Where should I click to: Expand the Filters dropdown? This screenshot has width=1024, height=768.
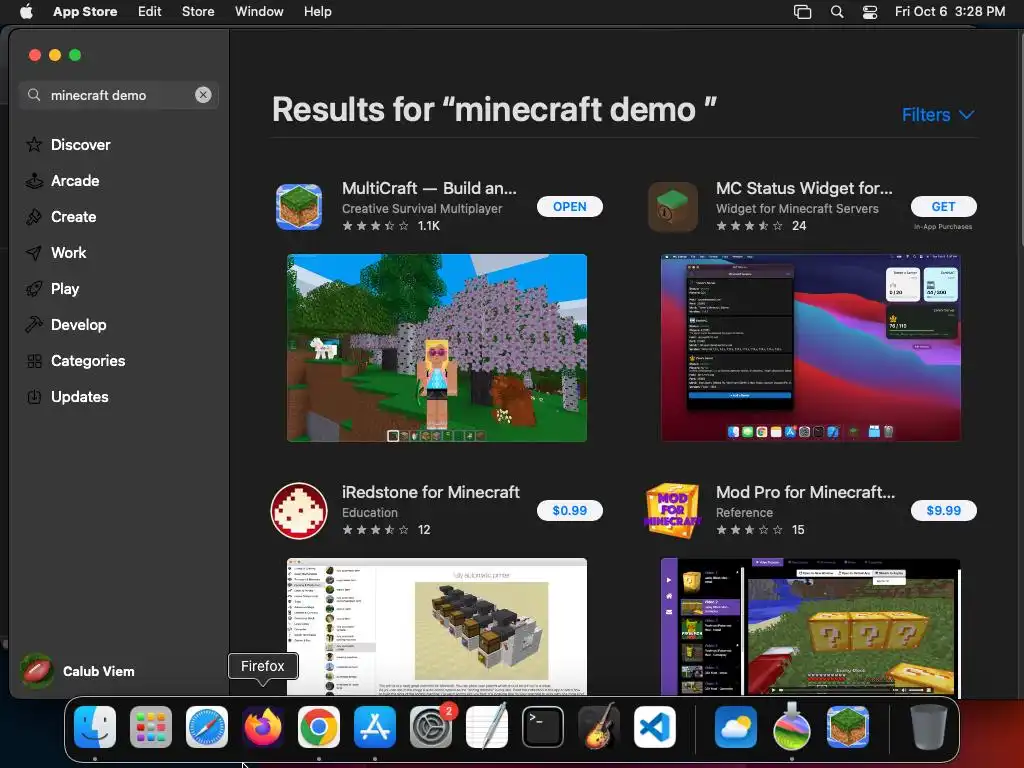[938, 115]
